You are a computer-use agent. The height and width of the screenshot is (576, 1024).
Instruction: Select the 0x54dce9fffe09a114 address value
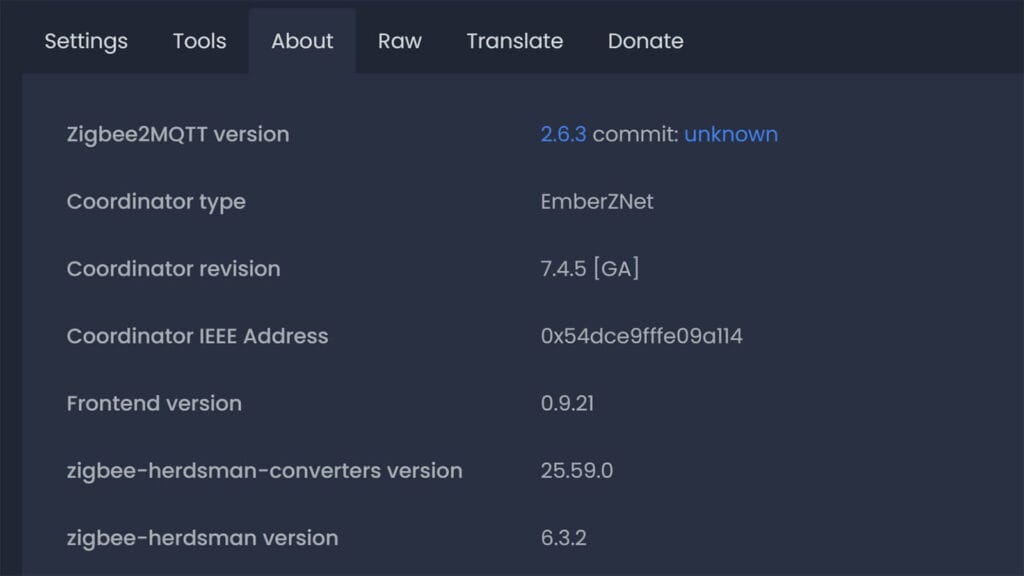641,336
